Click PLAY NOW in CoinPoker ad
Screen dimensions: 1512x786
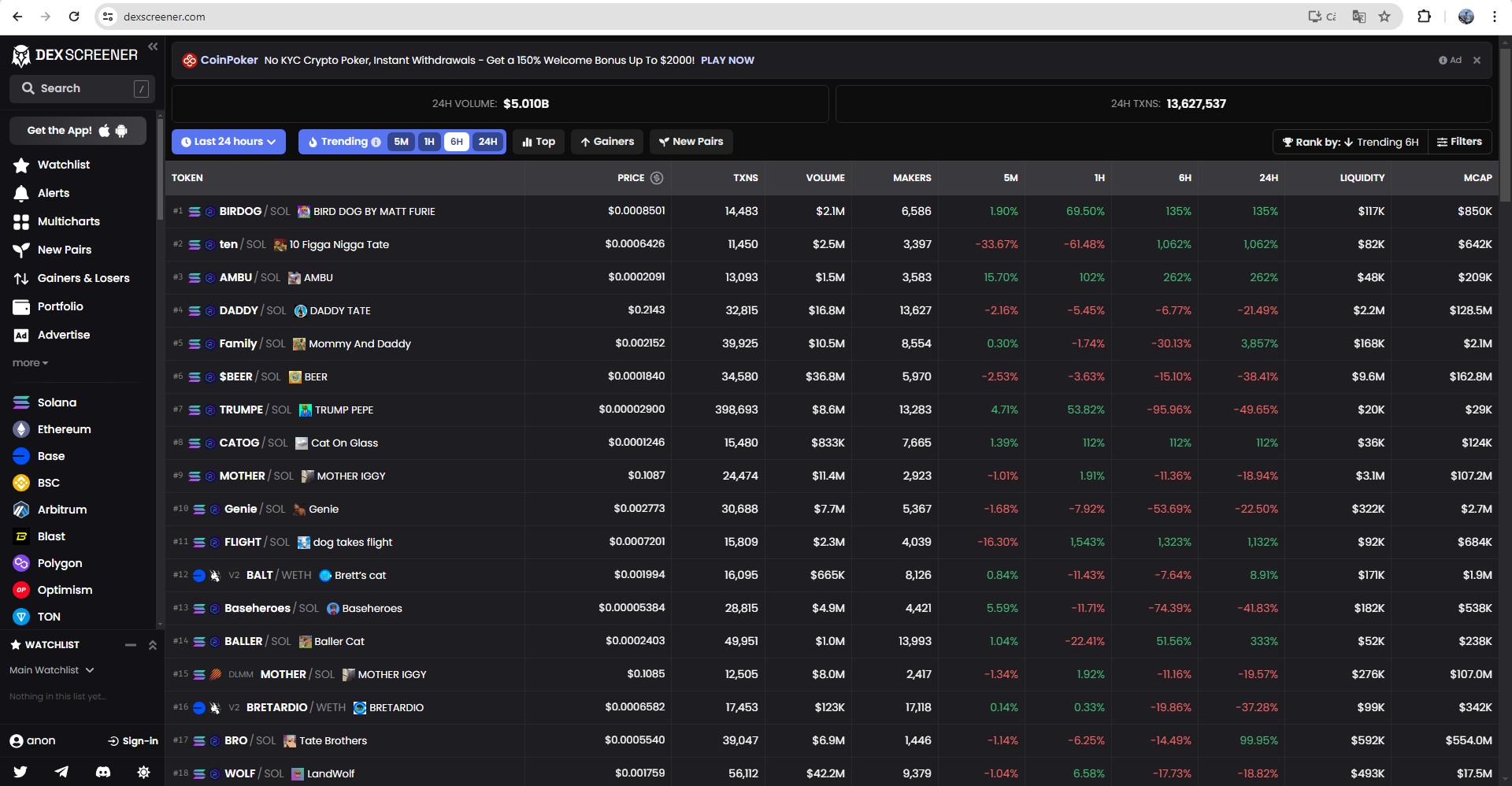tap(727, 61)
